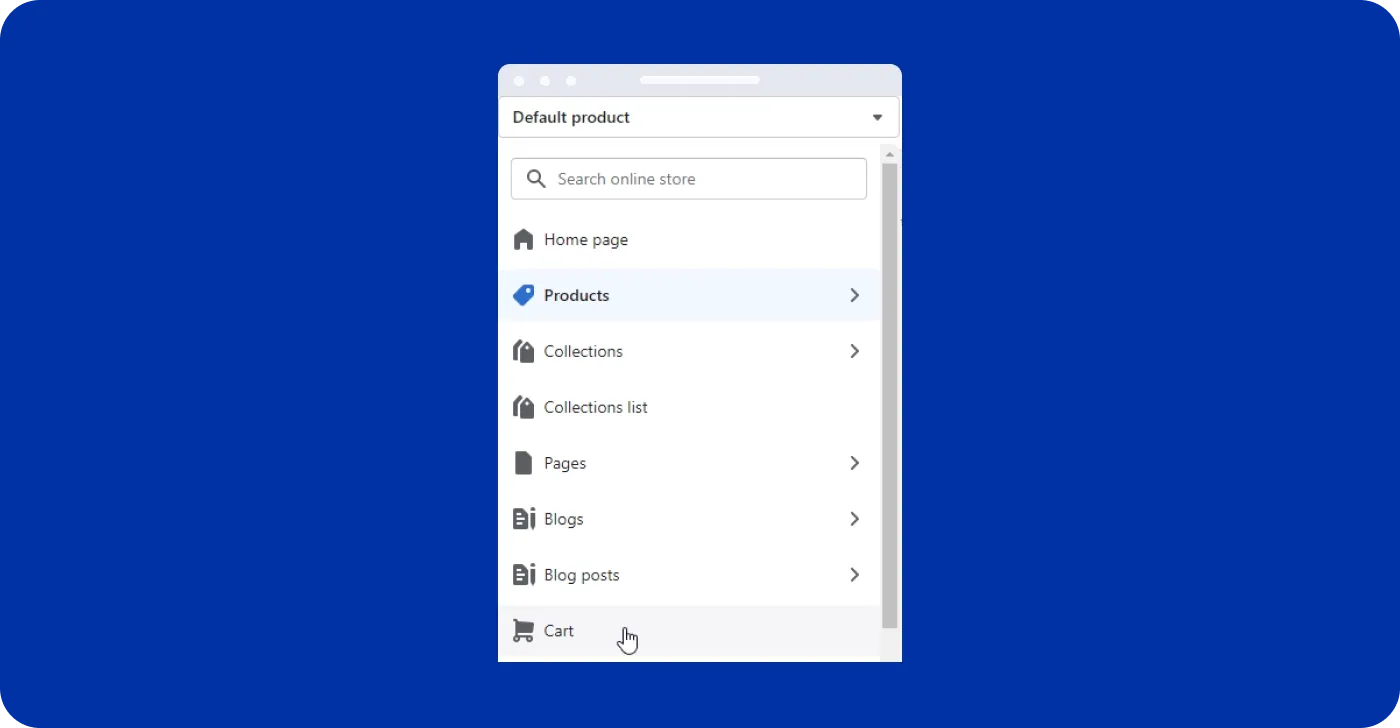Viewport: 1400px width, 728px height.
Task: Select the Home page icon
Action: coord(523,239)
